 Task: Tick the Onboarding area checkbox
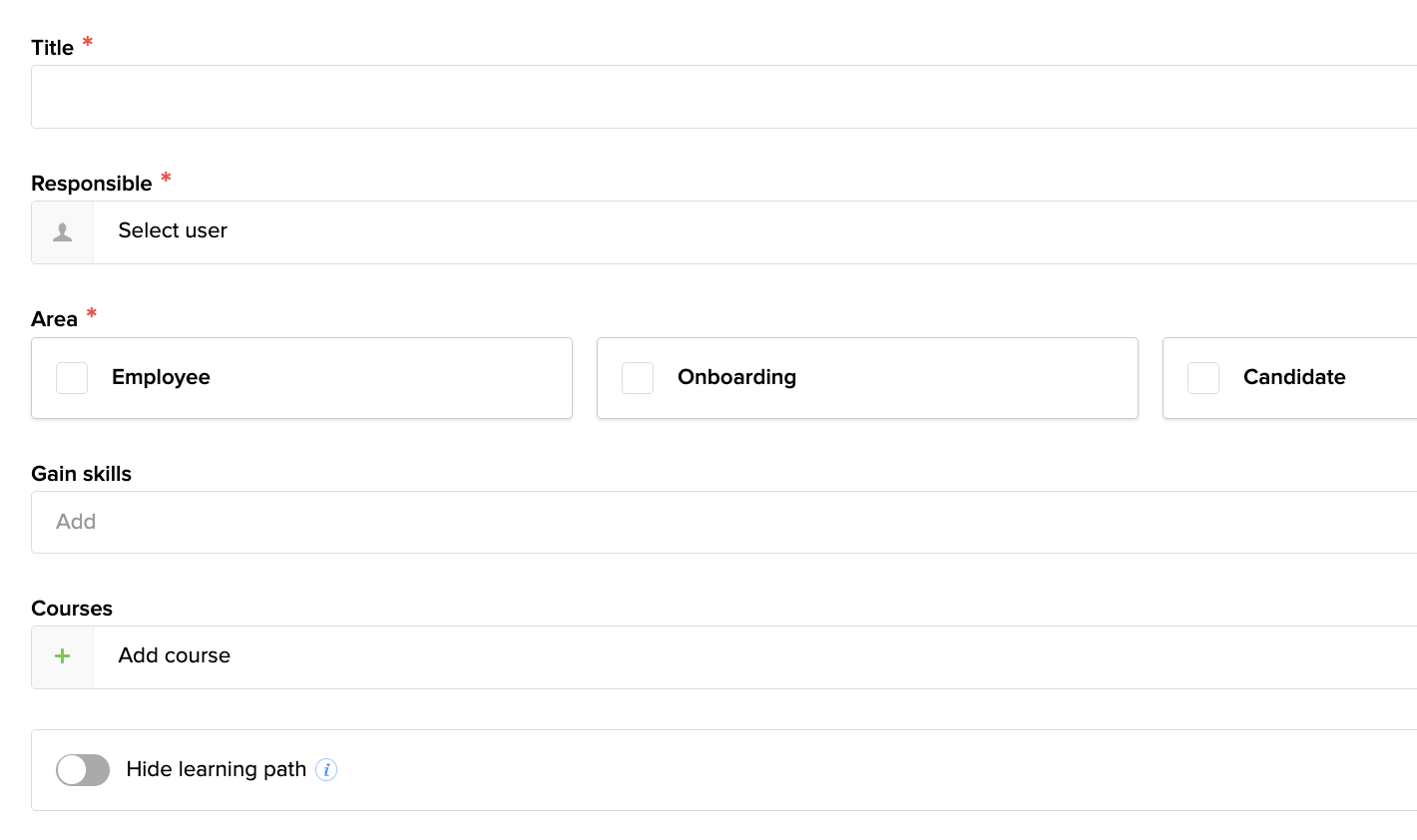pos(638,378)
